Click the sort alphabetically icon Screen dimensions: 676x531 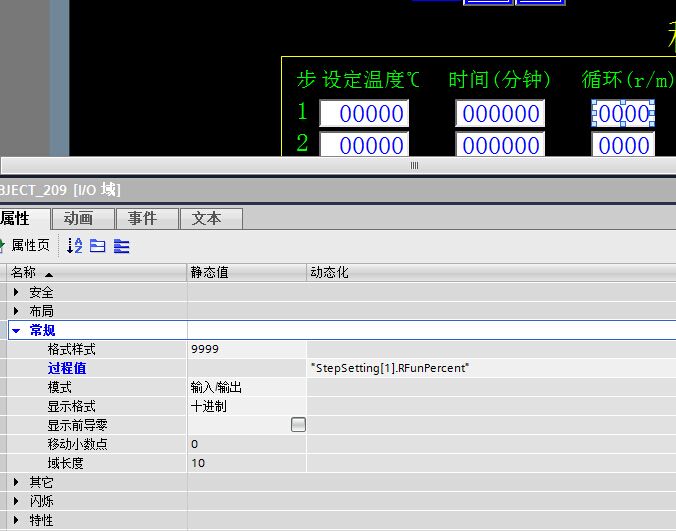point(75,246)
